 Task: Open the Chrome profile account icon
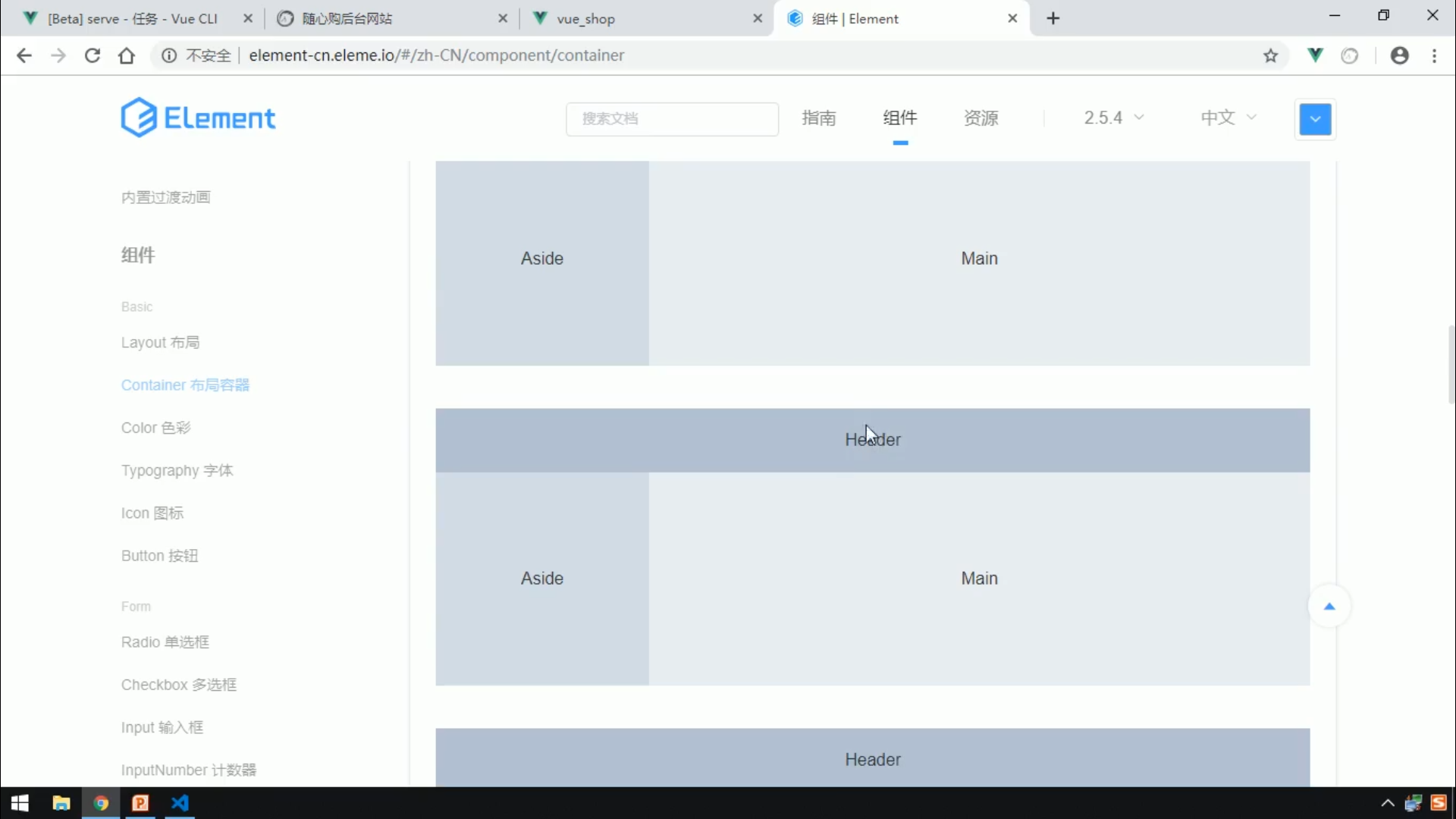pyautogui.click(x=1400, y=55)
